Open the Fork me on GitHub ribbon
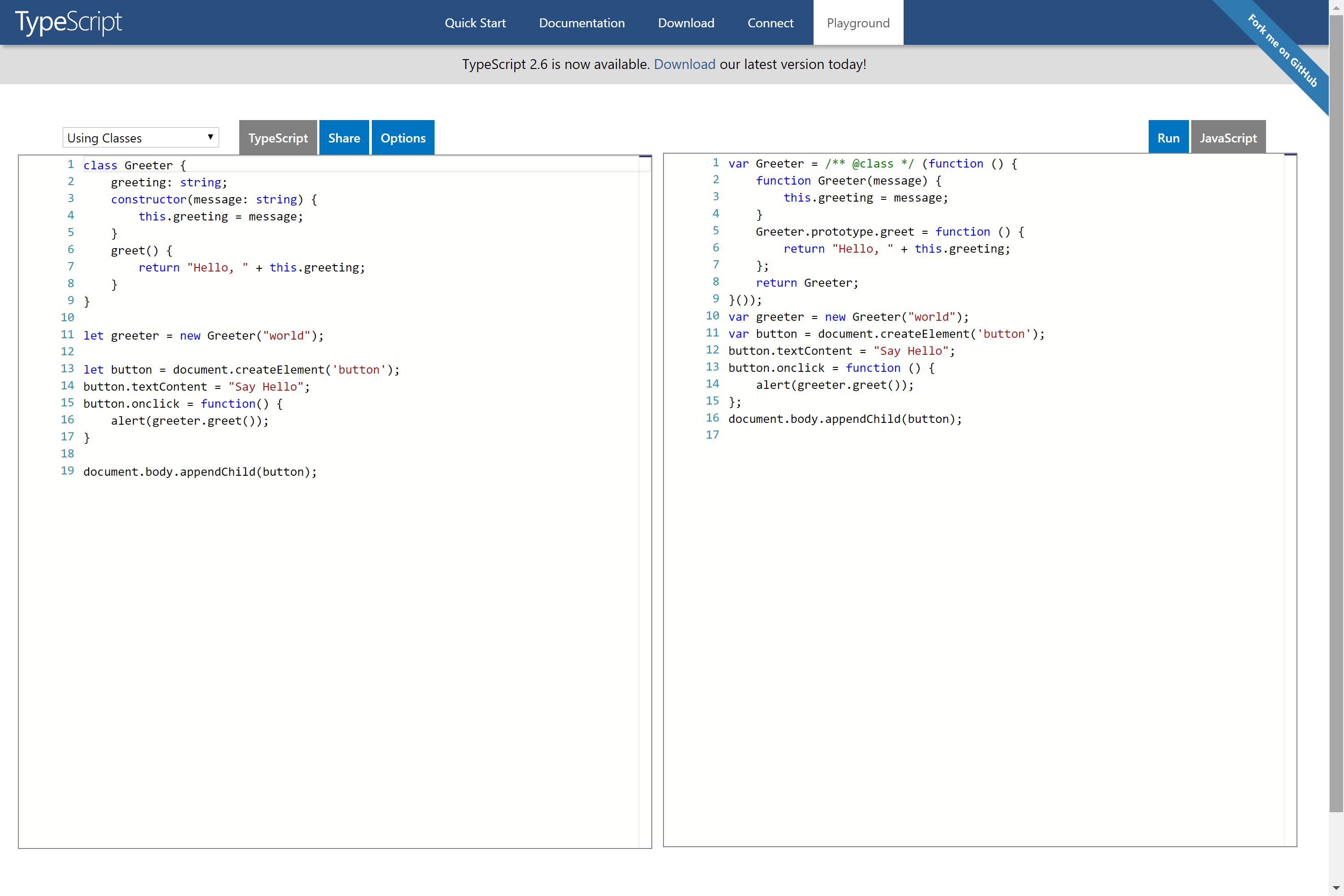The image size is (1344, 896). (1282, 50)
